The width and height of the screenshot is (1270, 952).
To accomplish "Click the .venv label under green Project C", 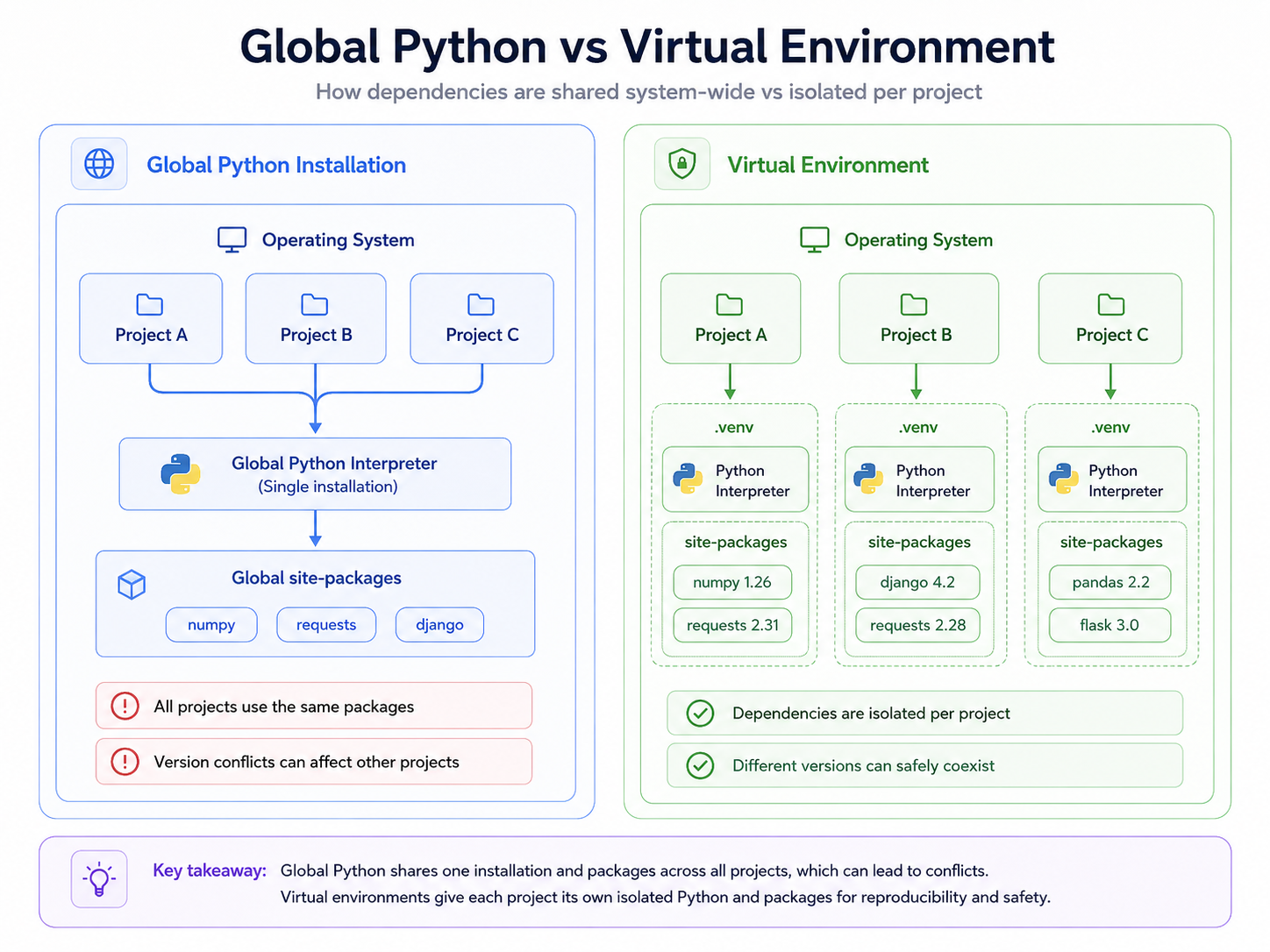I will click(x=1111, y=428).
